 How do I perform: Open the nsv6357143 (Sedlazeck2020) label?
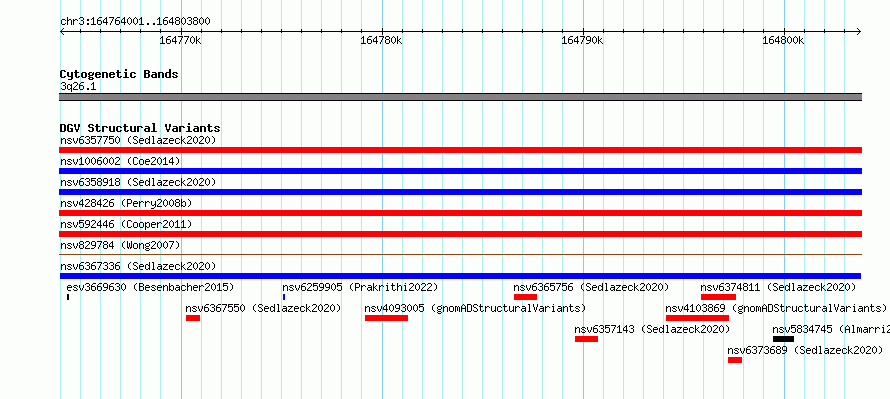652,329
